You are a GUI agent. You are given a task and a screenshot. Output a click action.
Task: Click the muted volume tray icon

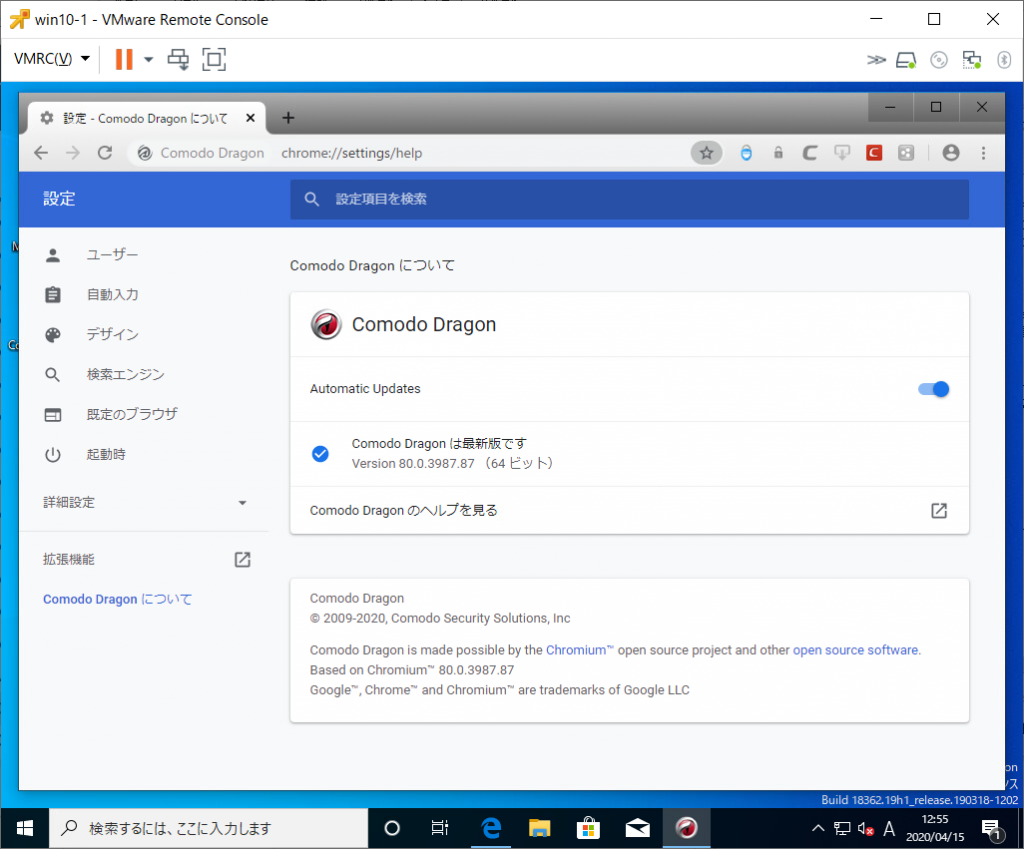pos(866,829)
